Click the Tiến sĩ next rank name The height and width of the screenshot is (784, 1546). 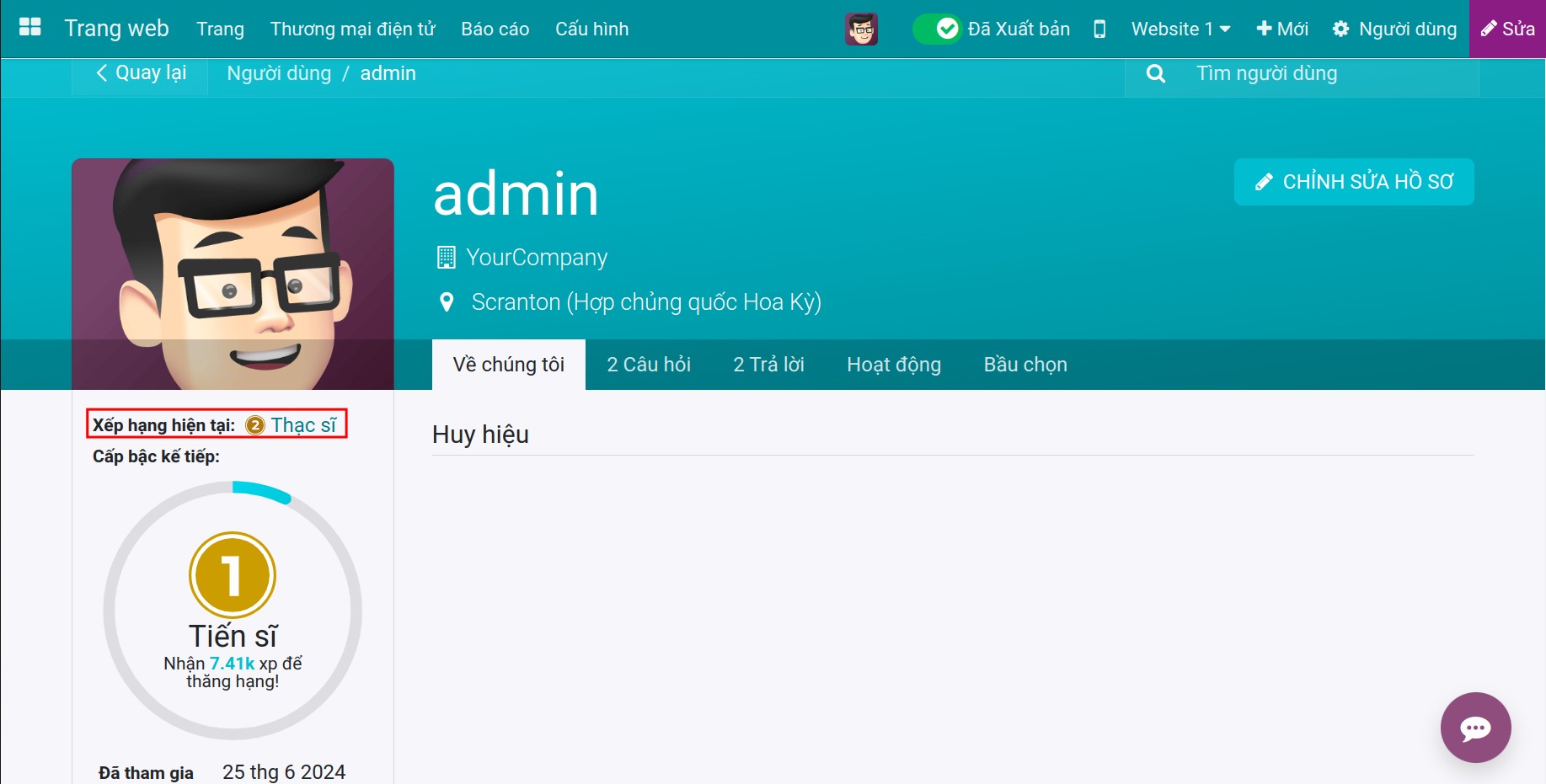coord(233,636)
